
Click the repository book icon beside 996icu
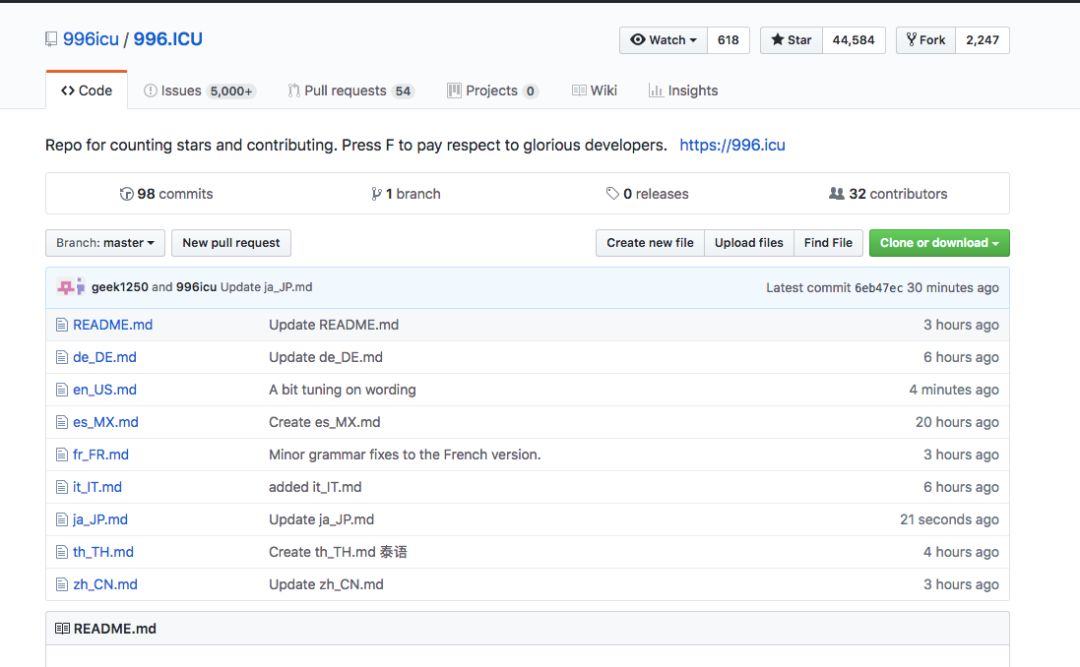(51, 40)
